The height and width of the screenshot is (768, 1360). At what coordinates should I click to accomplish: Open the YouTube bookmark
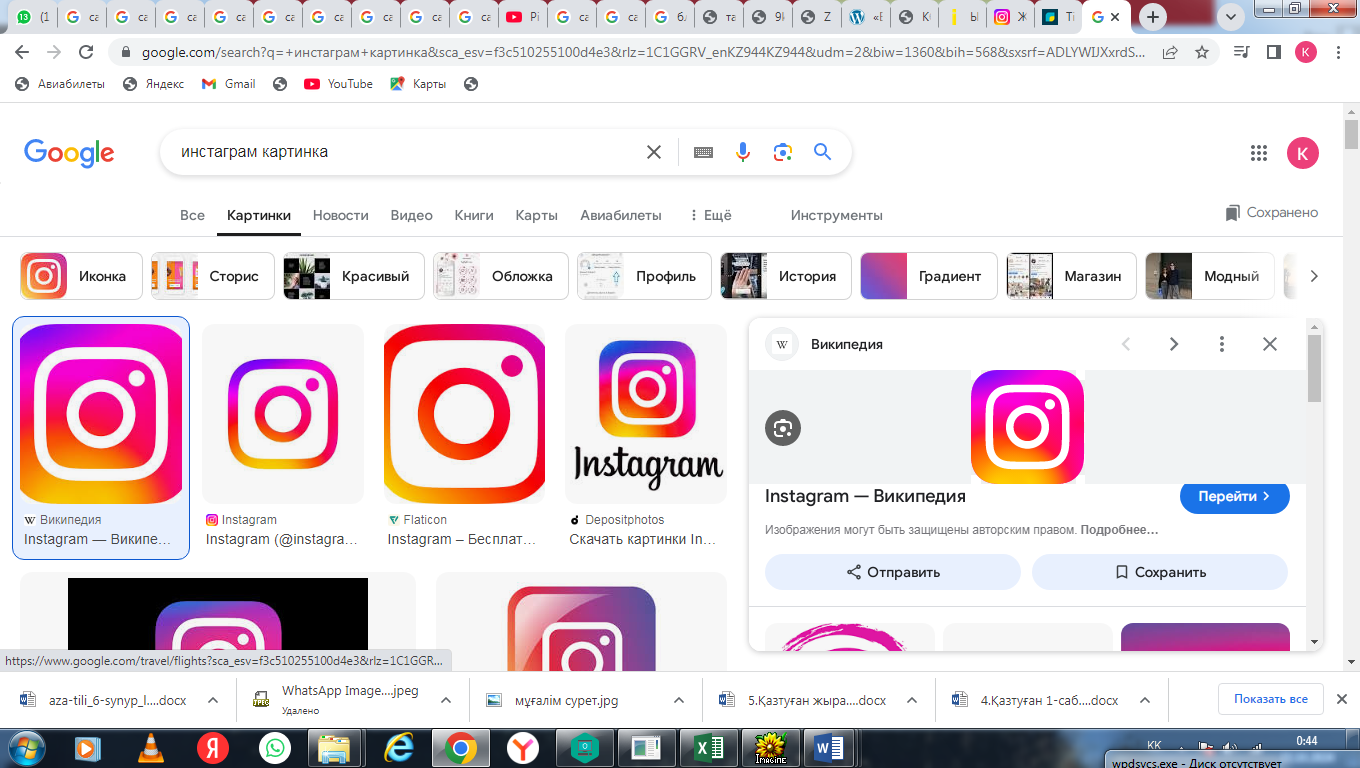click(x=339, y=84)
